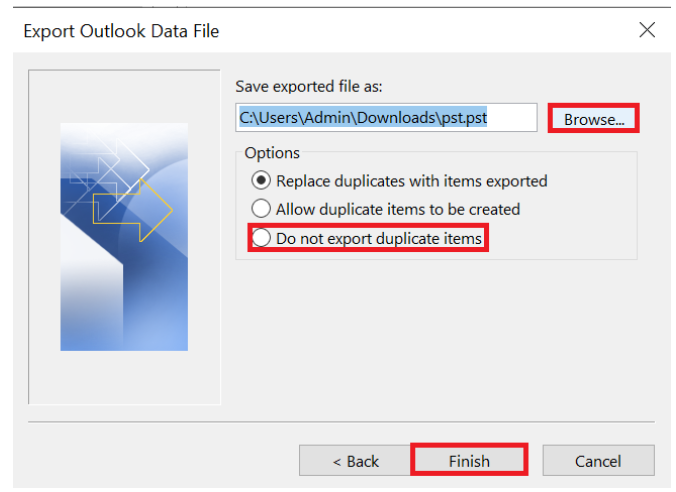
Task: Click Finish to complete the export
Action: [x=469, y=461]
